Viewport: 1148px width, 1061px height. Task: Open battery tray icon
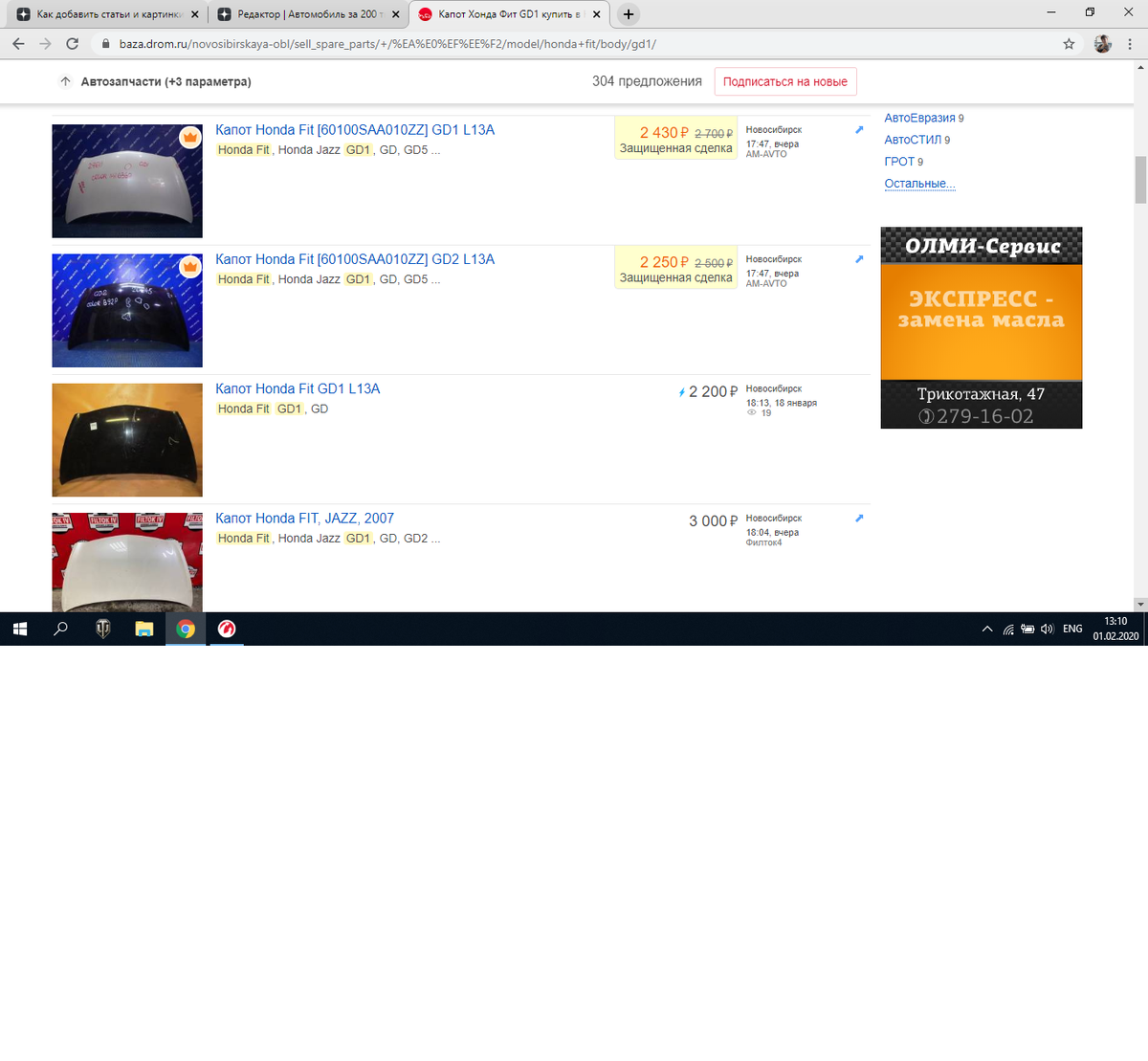click(1027, 629)
